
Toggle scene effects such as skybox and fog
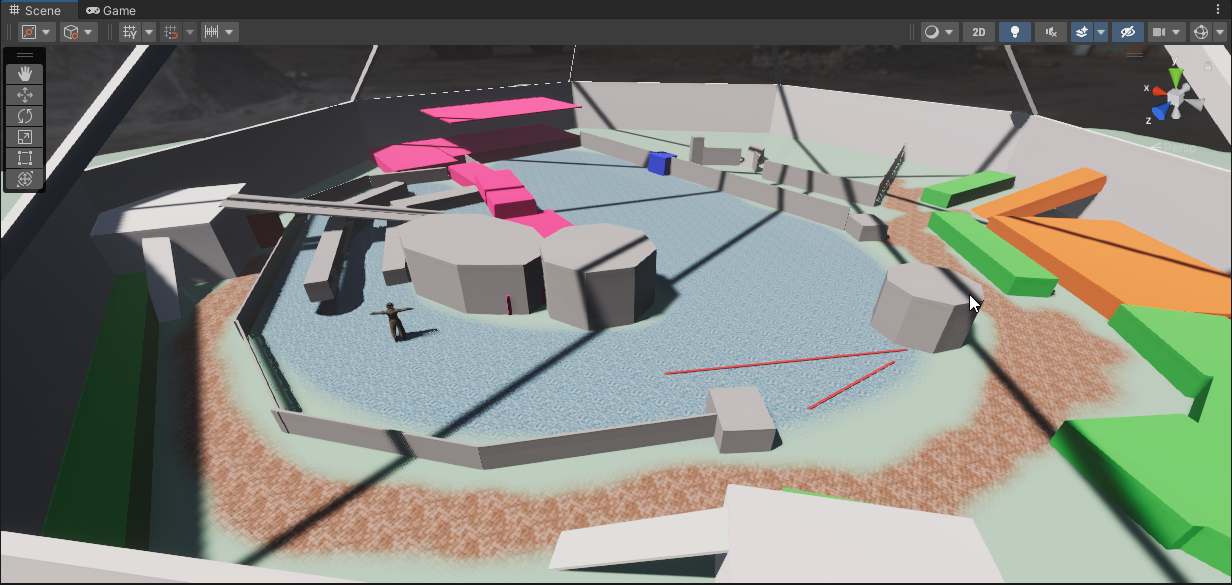(x=1082, y=32)
